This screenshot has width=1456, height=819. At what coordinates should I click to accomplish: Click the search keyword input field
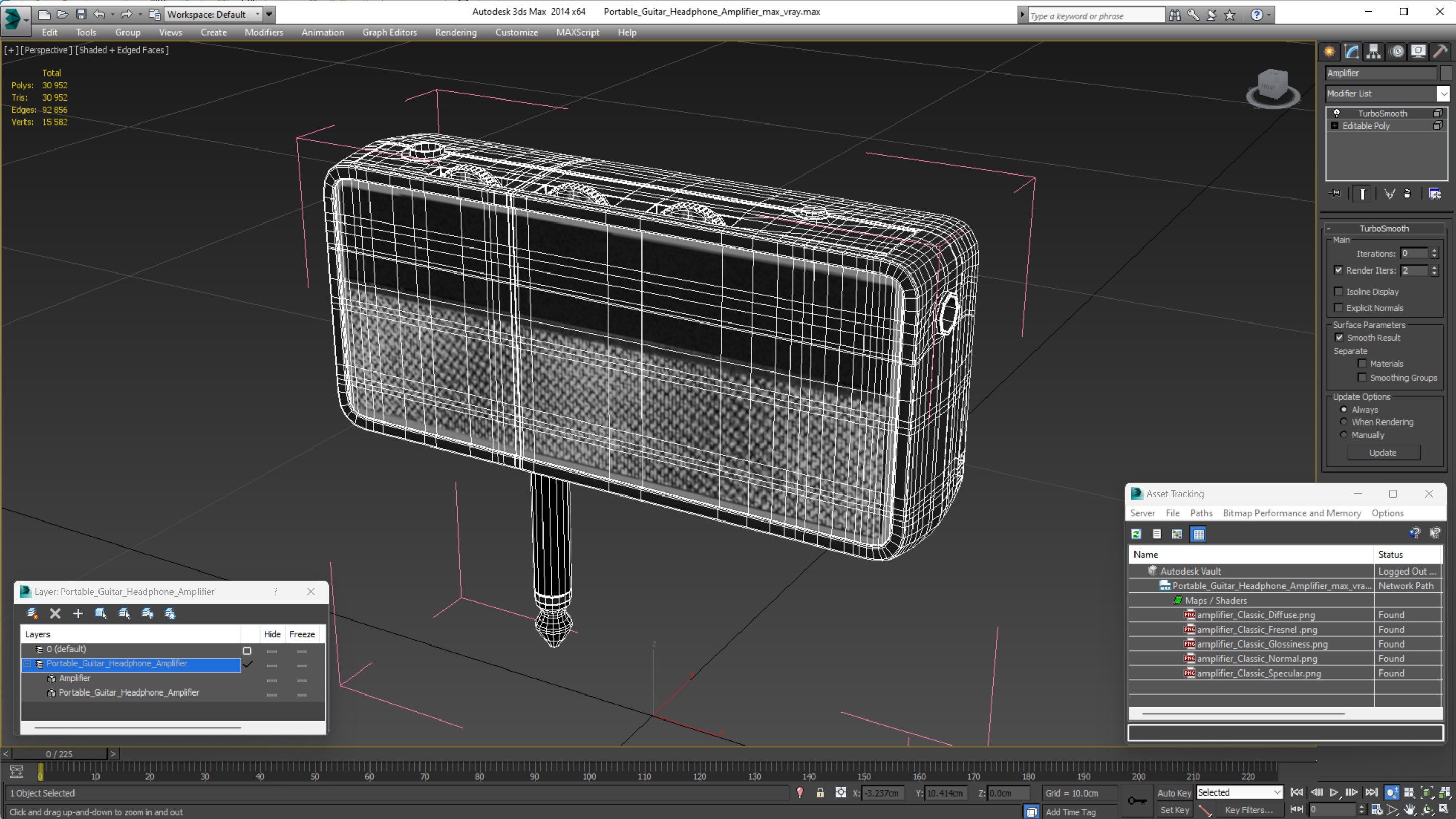click(x=1095, y=15)
